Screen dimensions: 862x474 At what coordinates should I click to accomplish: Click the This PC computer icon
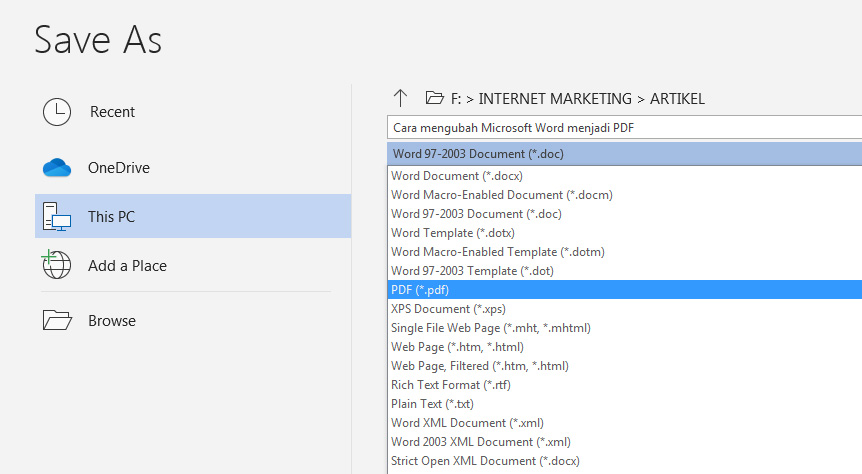pyautogui.click(x=57, y=217)
